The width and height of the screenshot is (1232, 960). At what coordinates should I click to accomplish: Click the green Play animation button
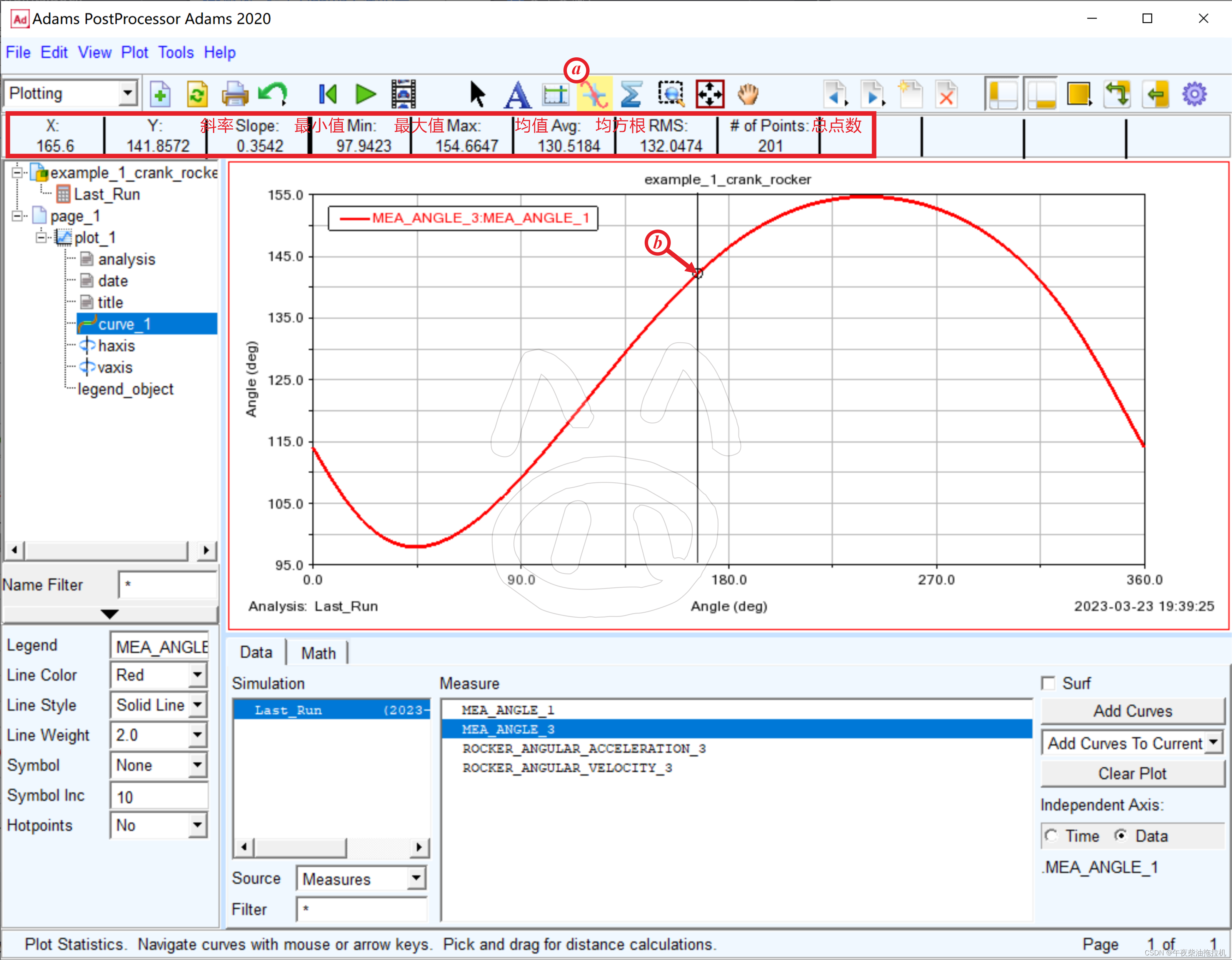click(365, 94)
